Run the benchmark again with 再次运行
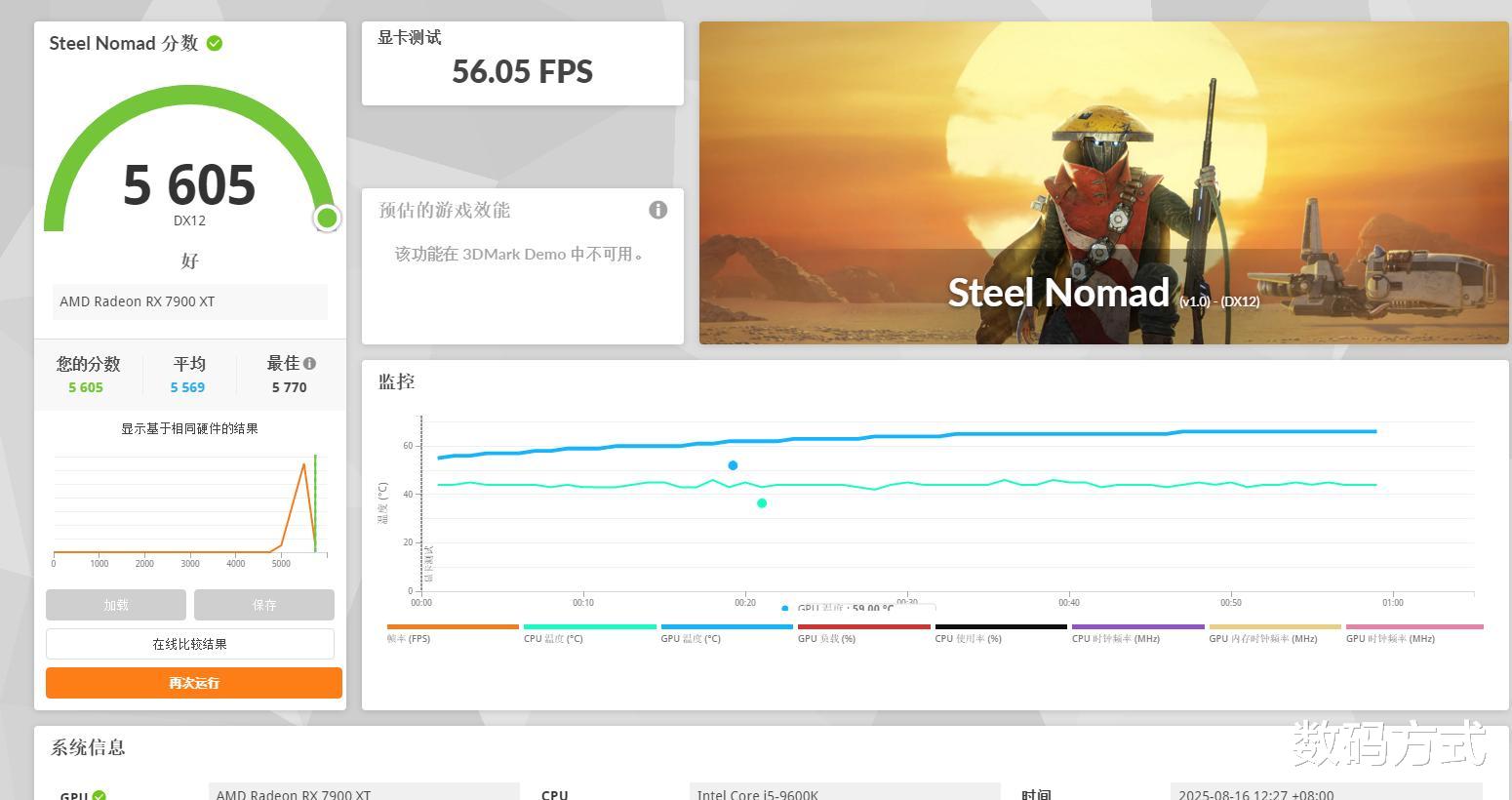Screen dimensions: 1512x800 tap(194, 683)
